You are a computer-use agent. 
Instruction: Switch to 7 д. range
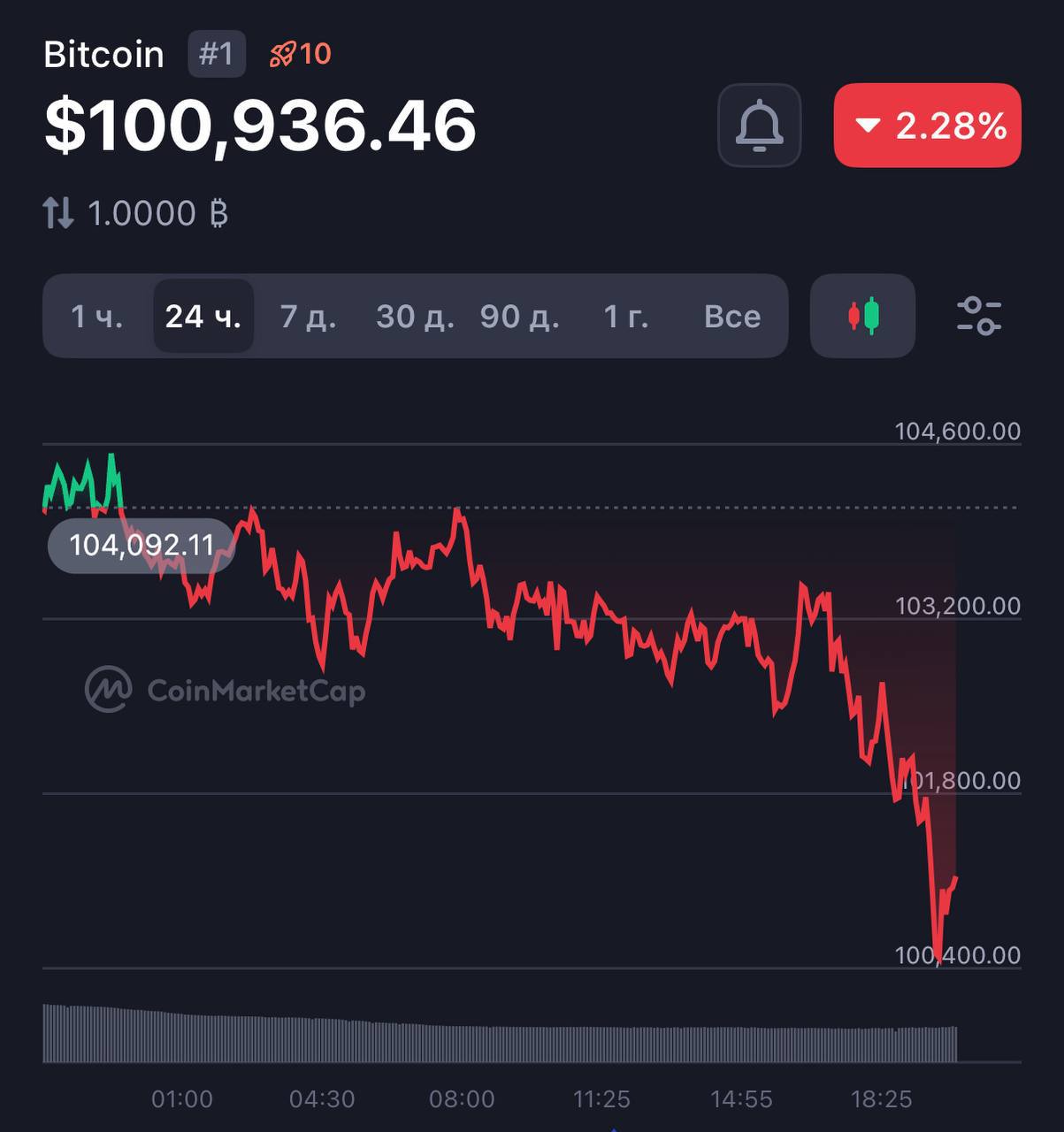(x=308, y=316)
